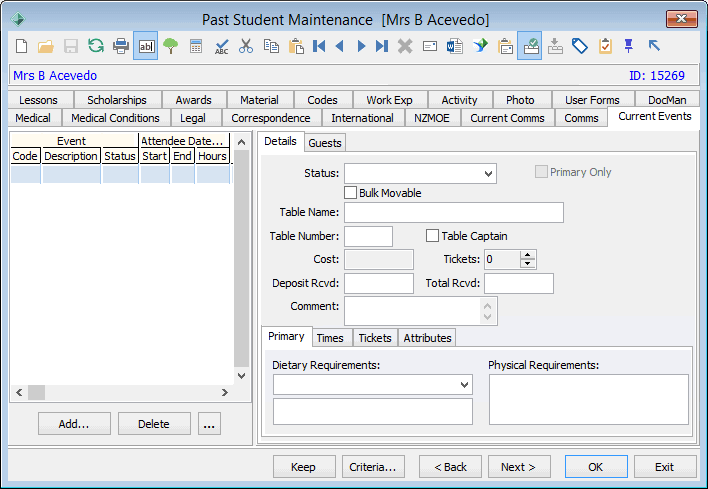This screenshot has width=708, height=489.
Task: Click the diagonal up-left arrow icon
Action: [x=654, y=46]
